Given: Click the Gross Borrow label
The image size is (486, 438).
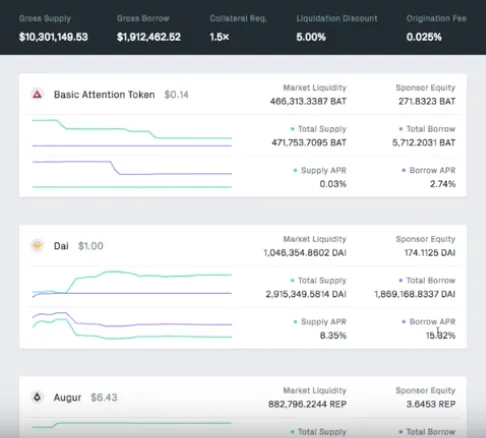Looking at the screenshot, I should click(x=143, y=18).
